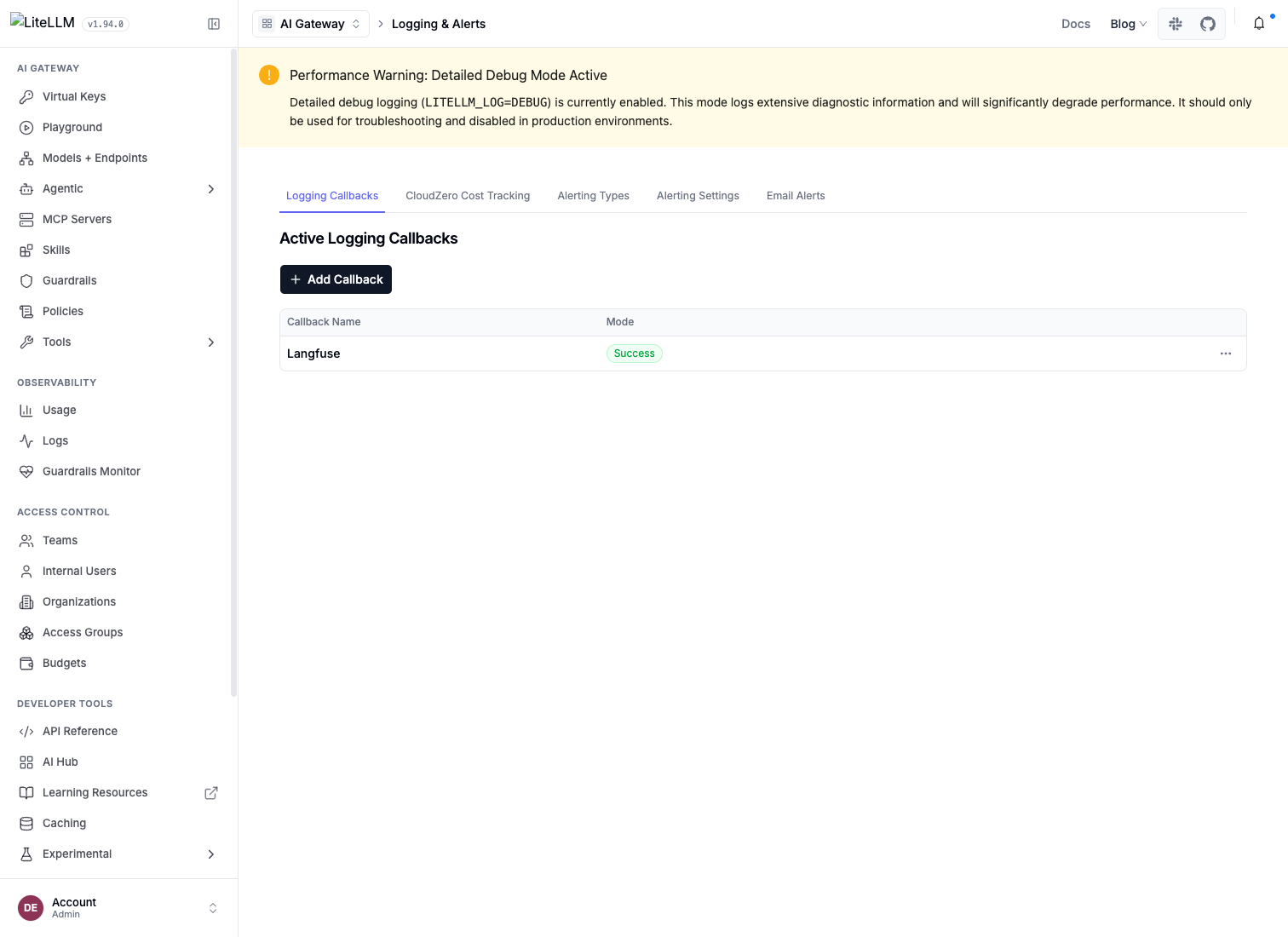Click the Add Callback button

tap(336, 279)
